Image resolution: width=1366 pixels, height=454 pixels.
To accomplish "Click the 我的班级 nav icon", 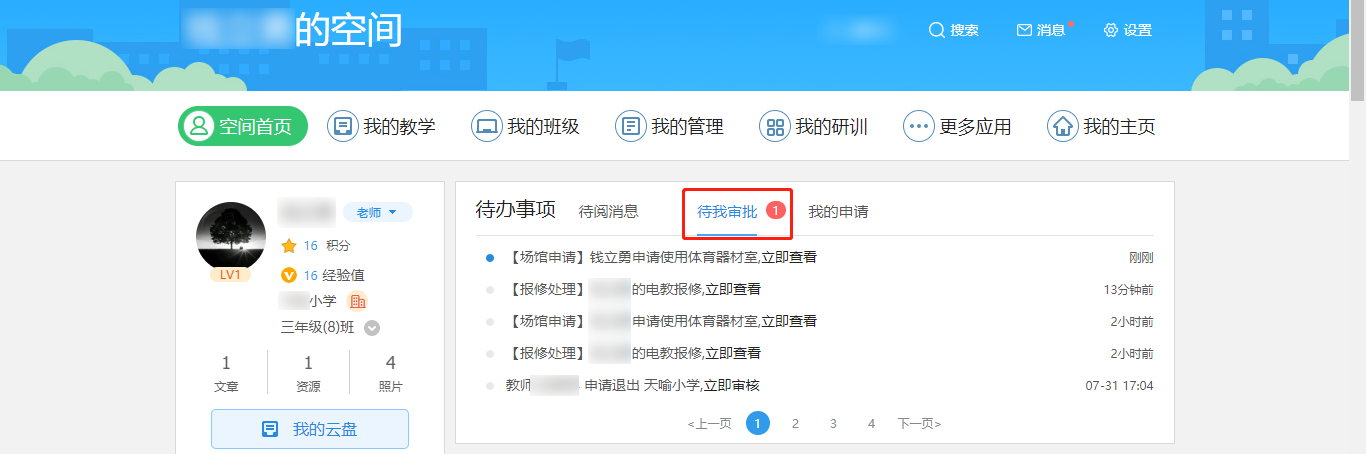I will pos(487,127).
